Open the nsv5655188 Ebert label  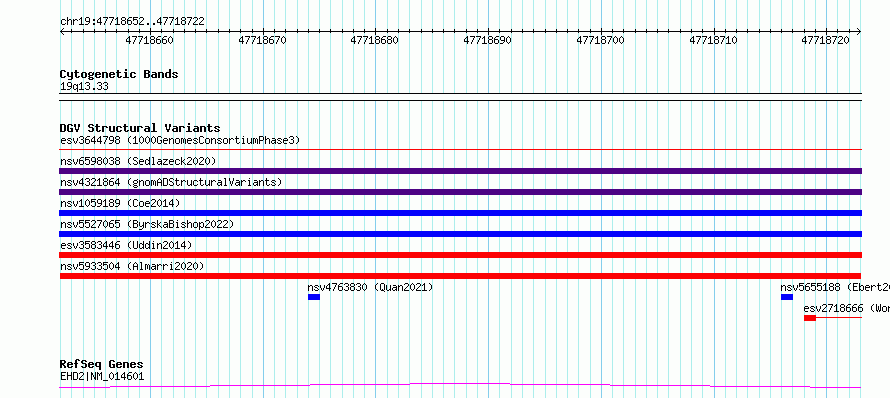[x=835, y=287]
